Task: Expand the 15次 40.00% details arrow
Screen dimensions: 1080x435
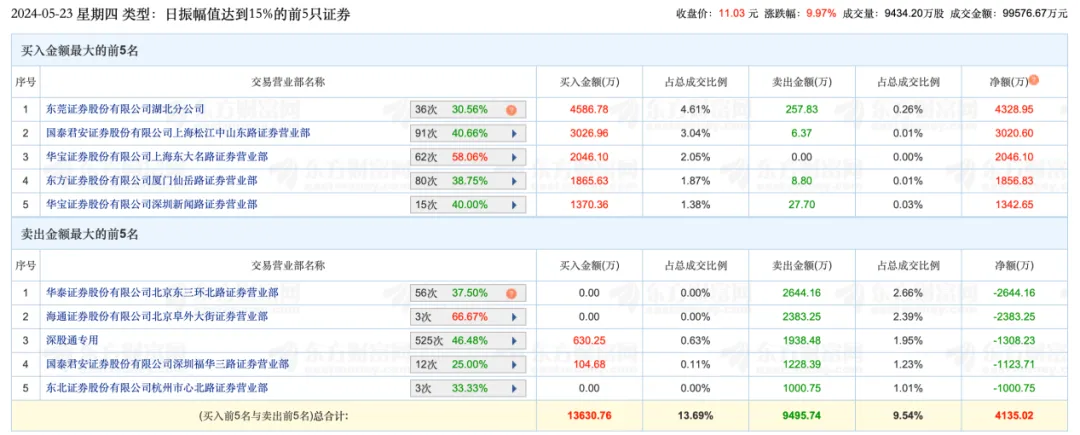Action: click(514, 205)
